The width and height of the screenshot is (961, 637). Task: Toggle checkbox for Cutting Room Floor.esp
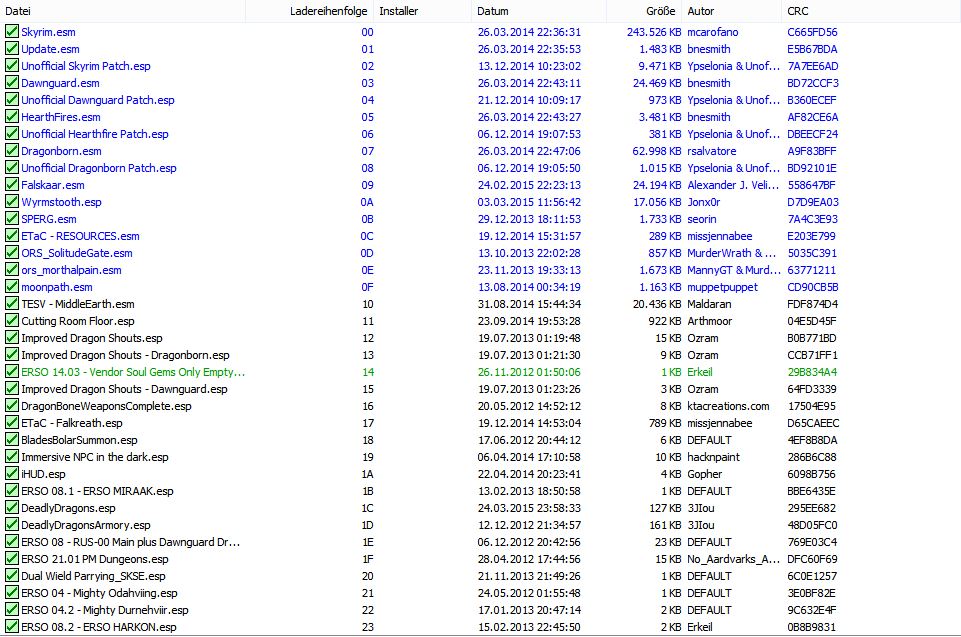coord(12,321)
